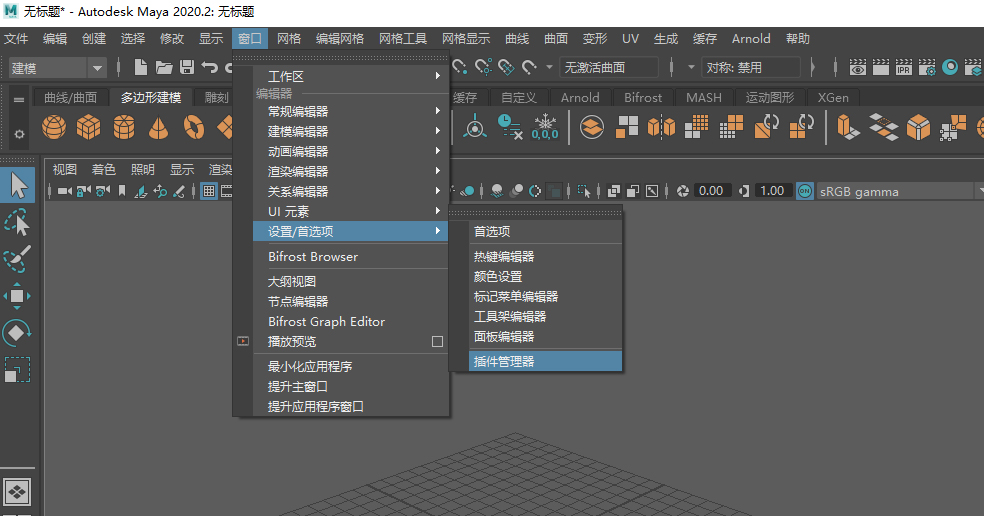This screenshot has width=984, height=516.
Task: Open the 播放预览 option box
Action: [x=437, y=341]
